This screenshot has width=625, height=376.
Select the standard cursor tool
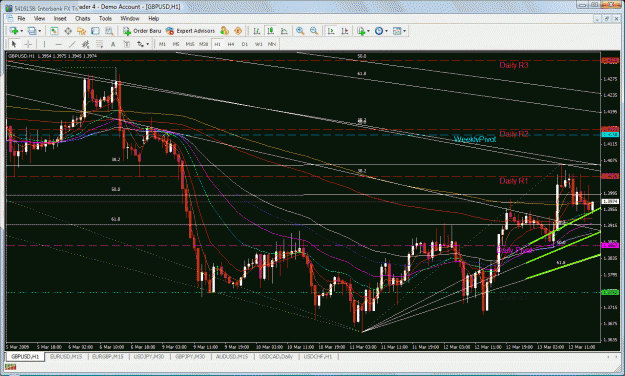[x=14, y=44]
